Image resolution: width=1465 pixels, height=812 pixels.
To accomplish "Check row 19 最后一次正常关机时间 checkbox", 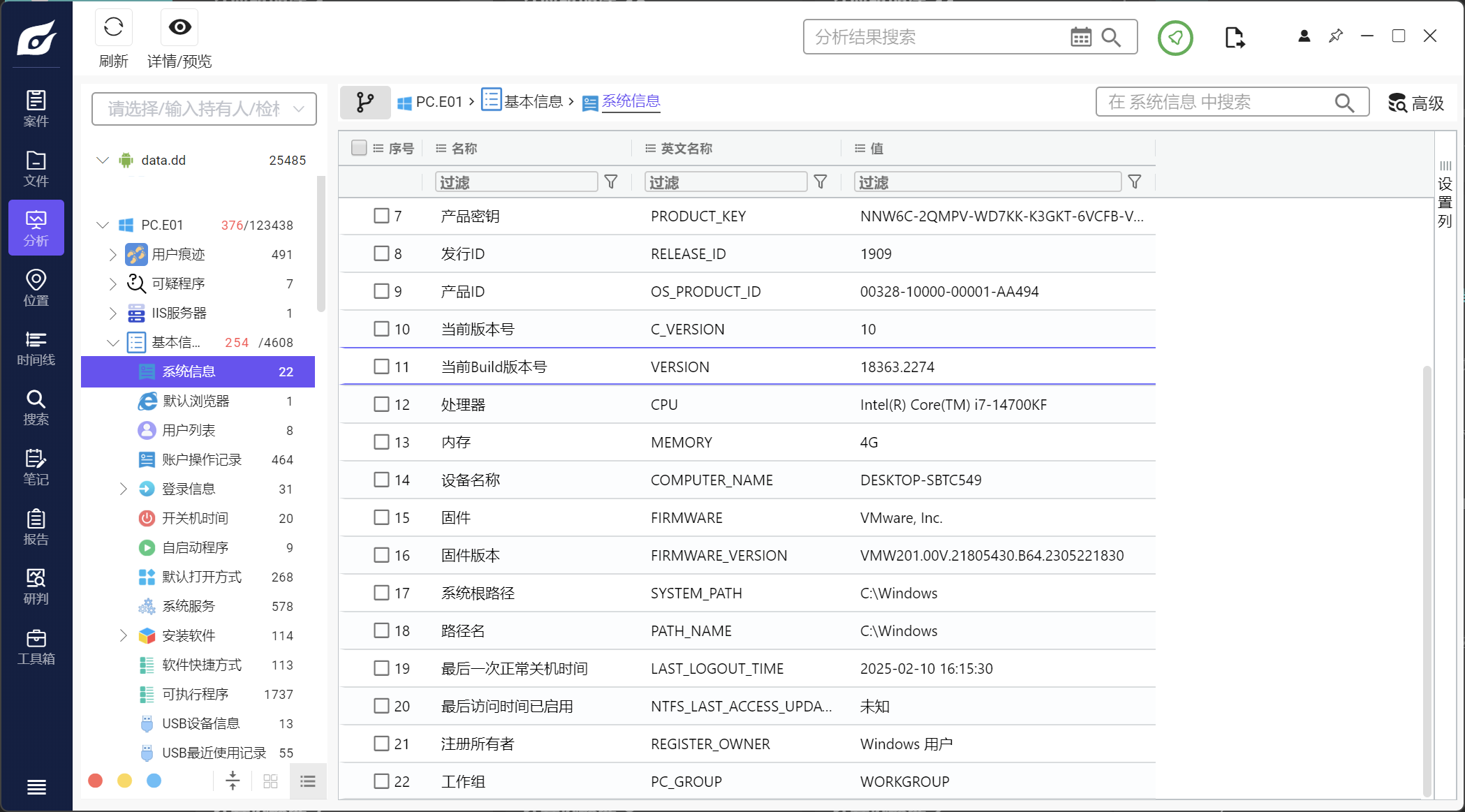I will 381,668.
